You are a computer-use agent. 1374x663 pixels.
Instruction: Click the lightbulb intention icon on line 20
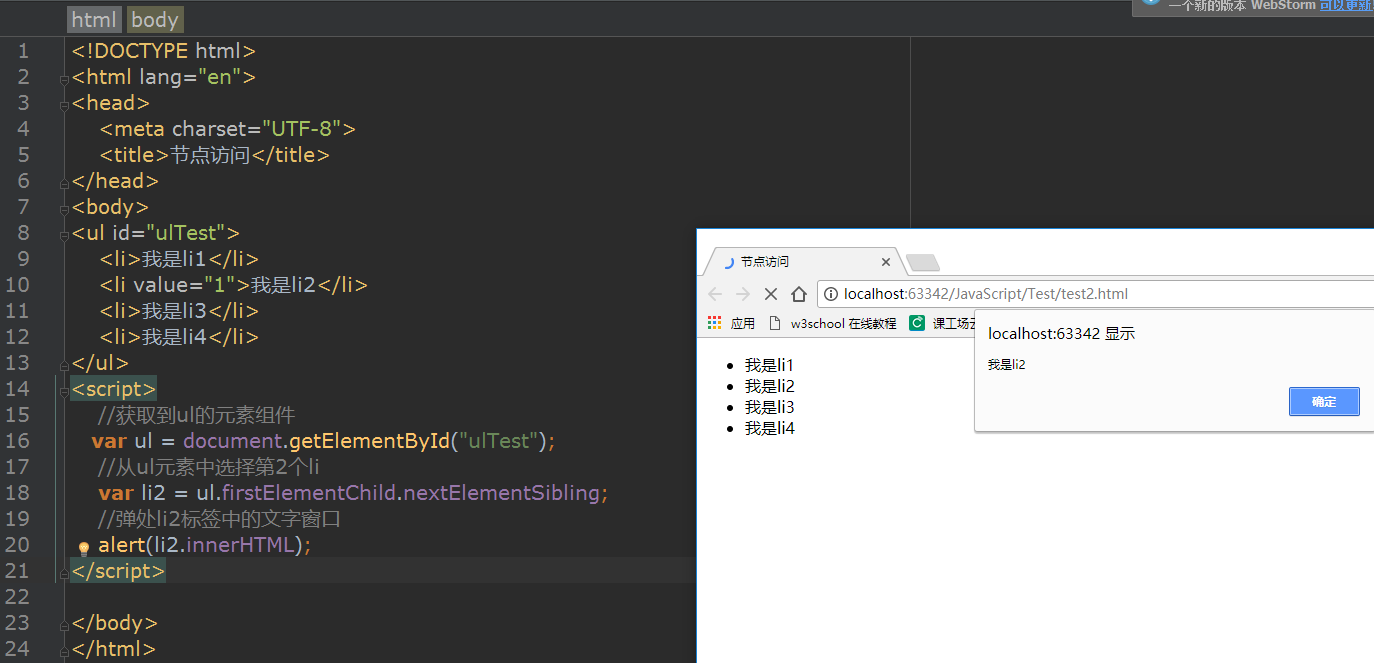click(85, 548)
